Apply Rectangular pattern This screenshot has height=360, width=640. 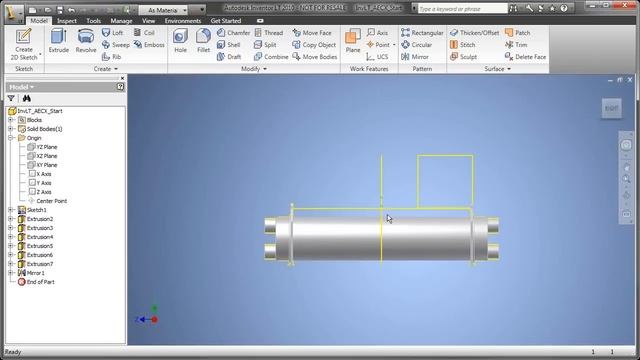(422, 33)
